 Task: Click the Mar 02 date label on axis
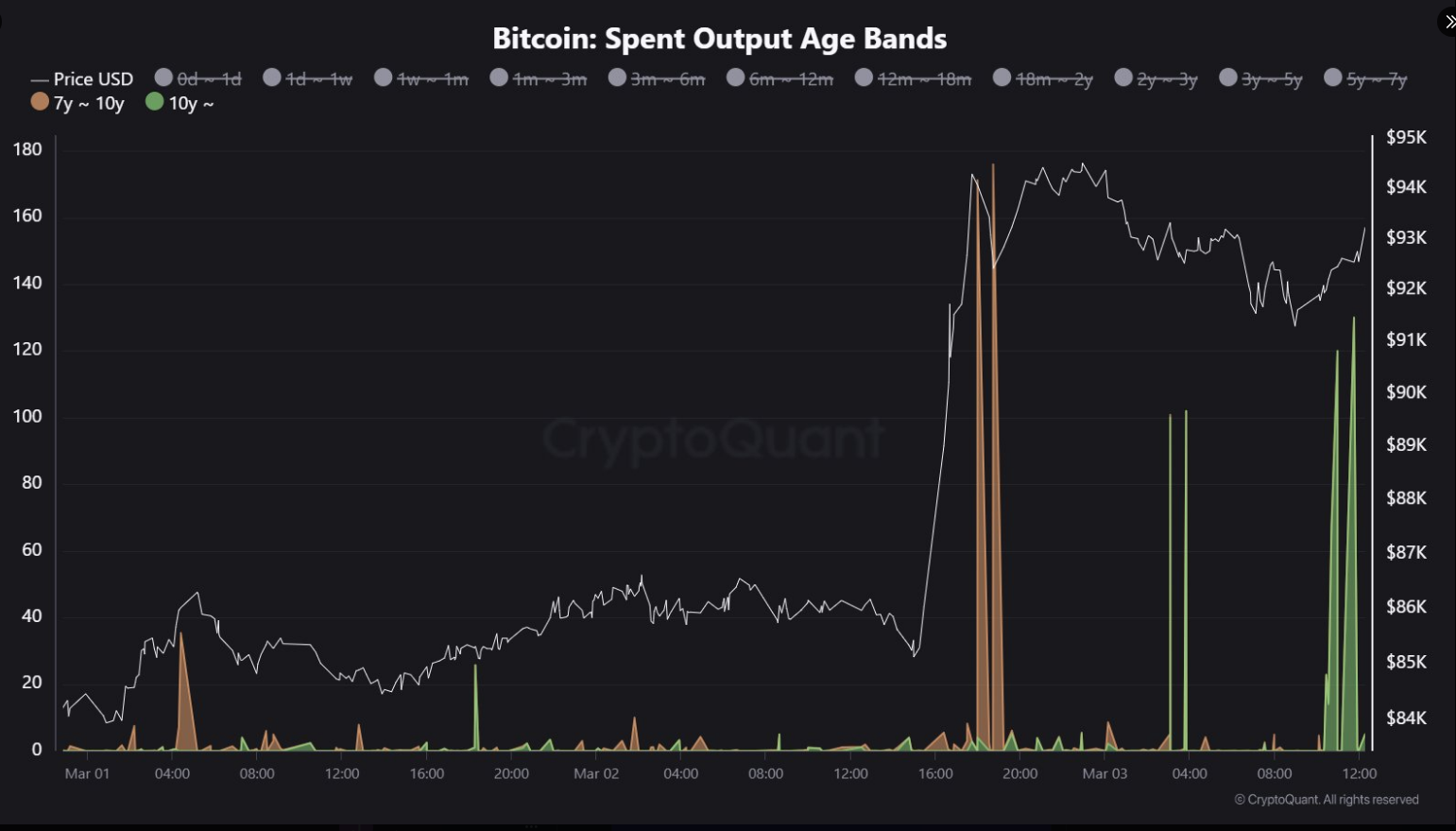(596, 773)
